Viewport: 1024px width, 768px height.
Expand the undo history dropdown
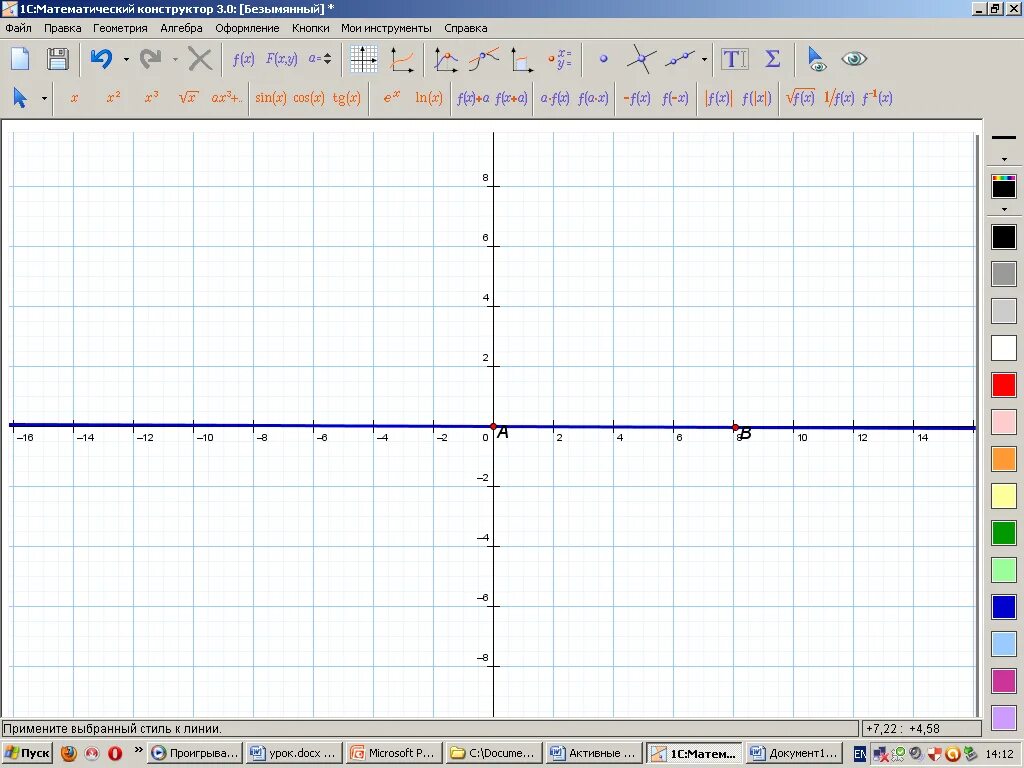coord(126,59)
